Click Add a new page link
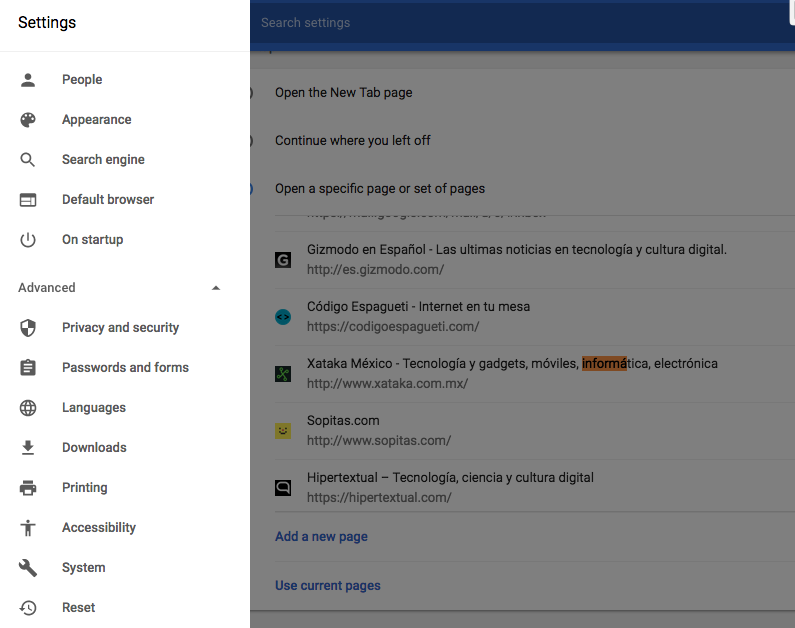This screenshot has width=795, height=628. click(321, 537)
